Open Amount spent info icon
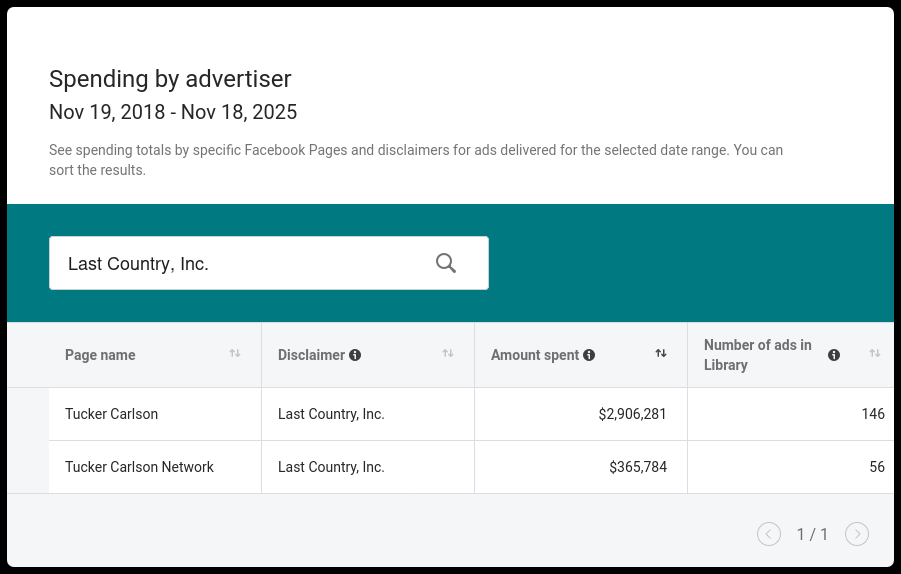 tap(589, 355)
